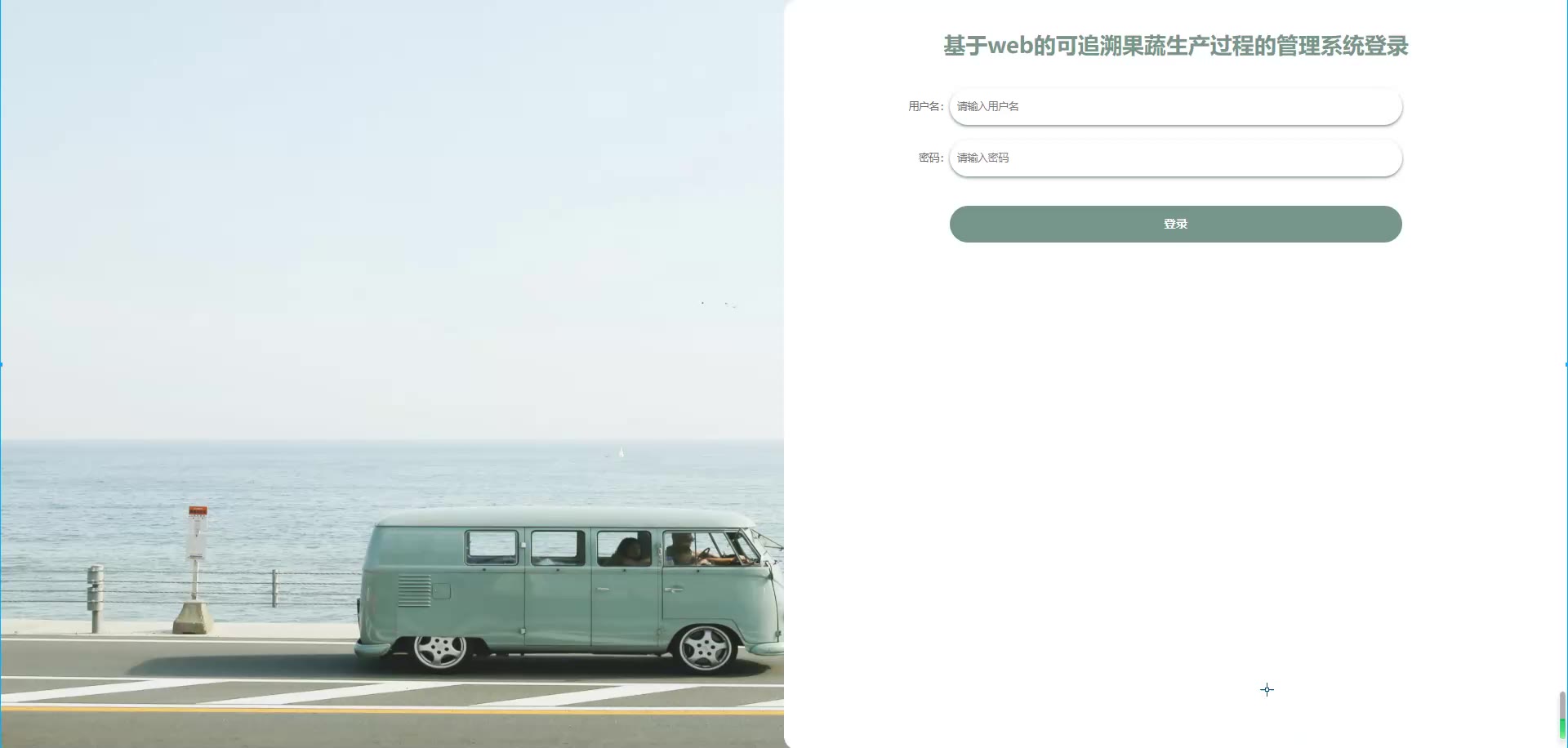1568x748 pixels.
Task: Click the green 登录 button
Action: [1175, 224]
